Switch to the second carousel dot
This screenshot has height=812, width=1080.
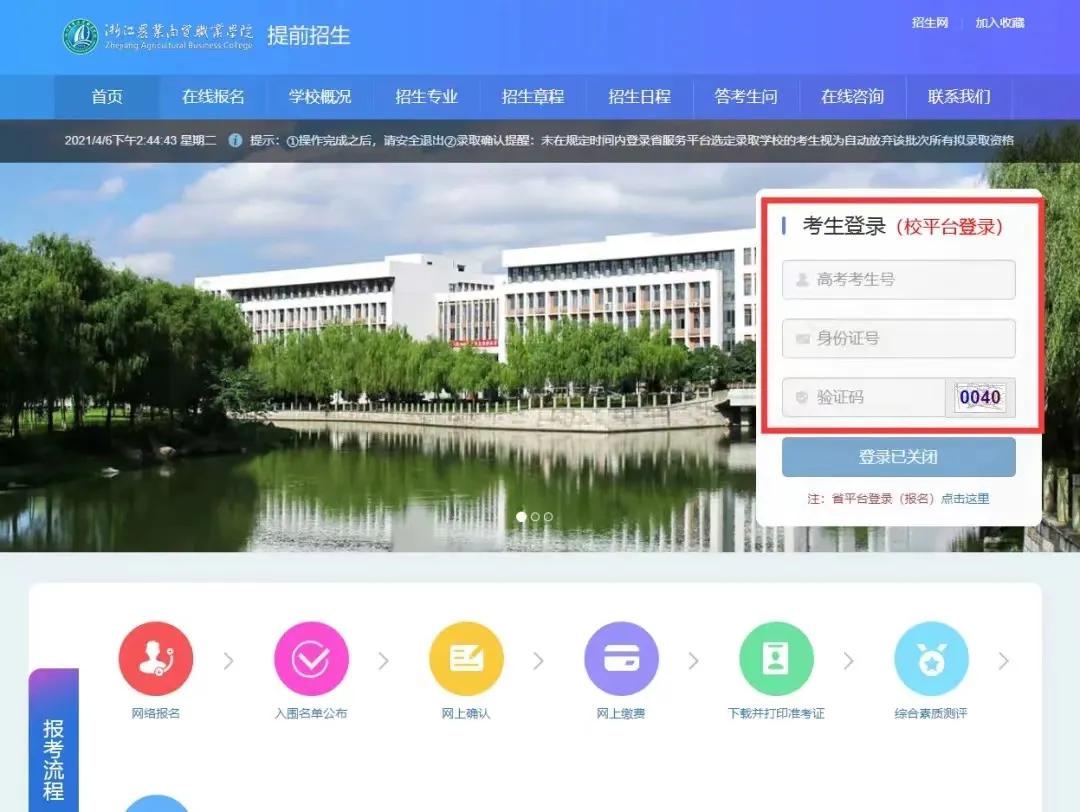pos(535,517)
